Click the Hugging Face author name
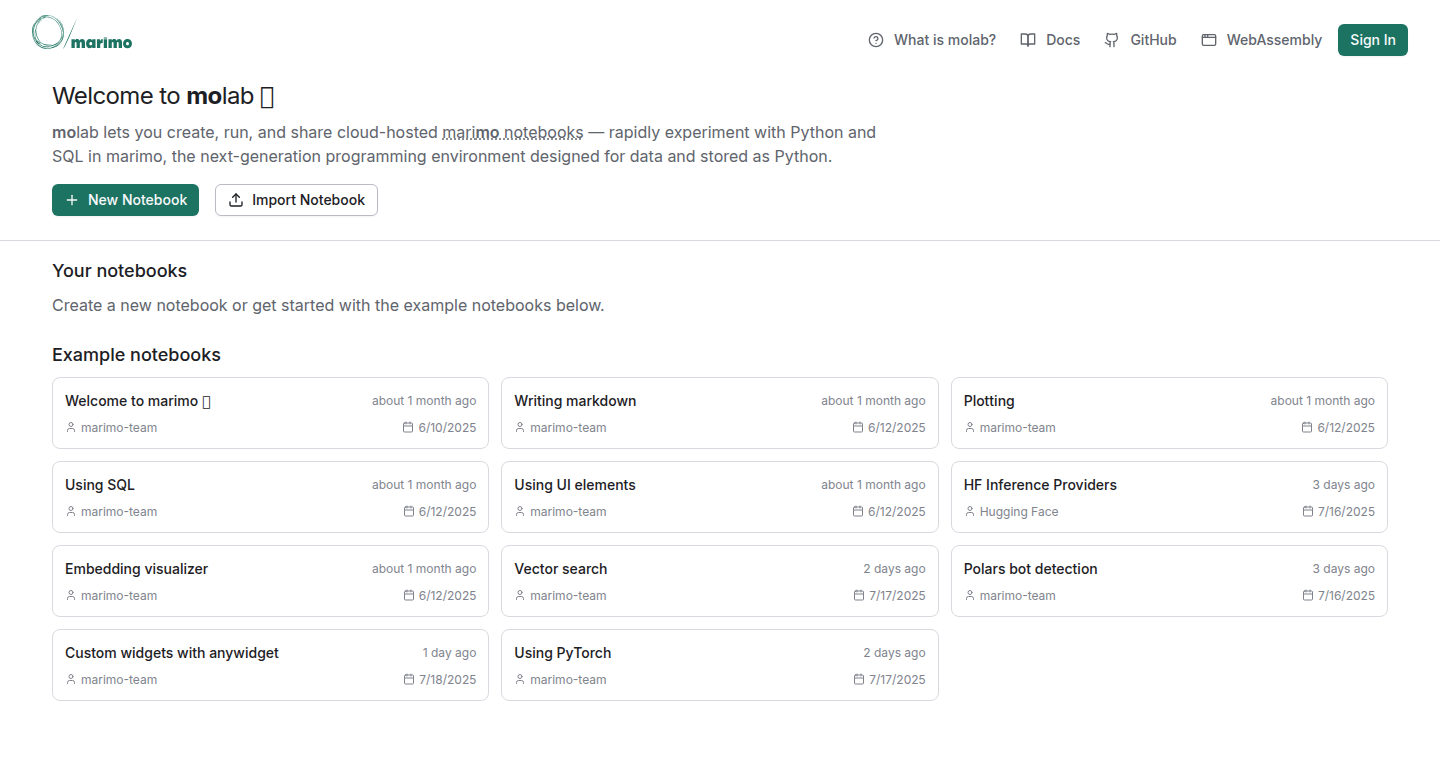This screenshot has width=1440, height=761. pos(1019,512)
